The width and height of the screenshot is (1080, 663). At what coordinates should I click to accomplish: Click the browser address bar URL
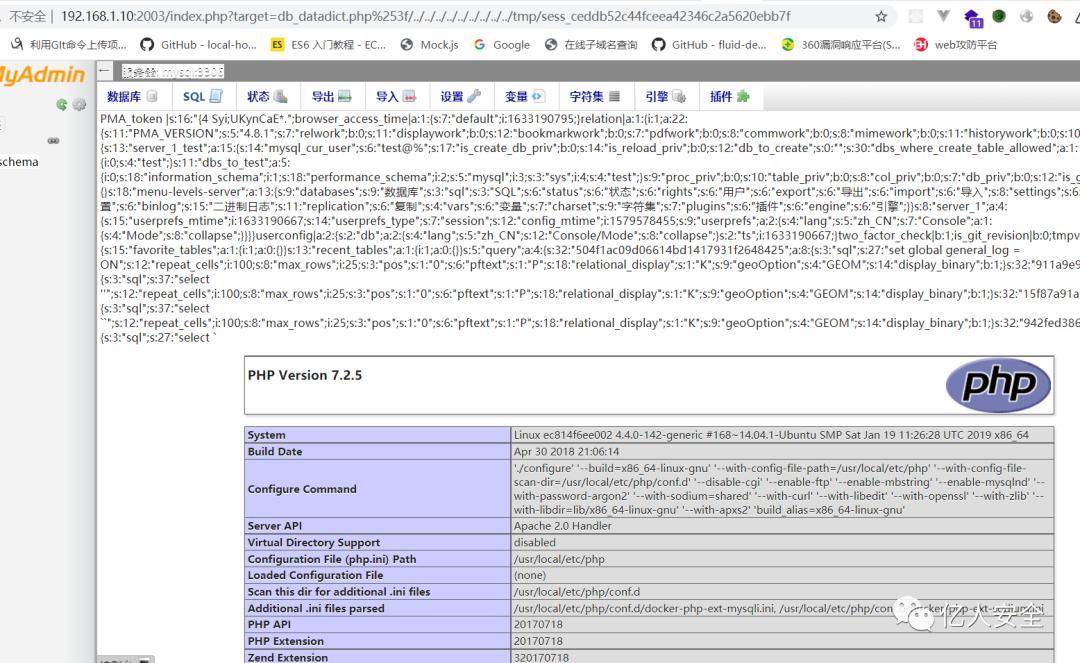pos(426,17)
